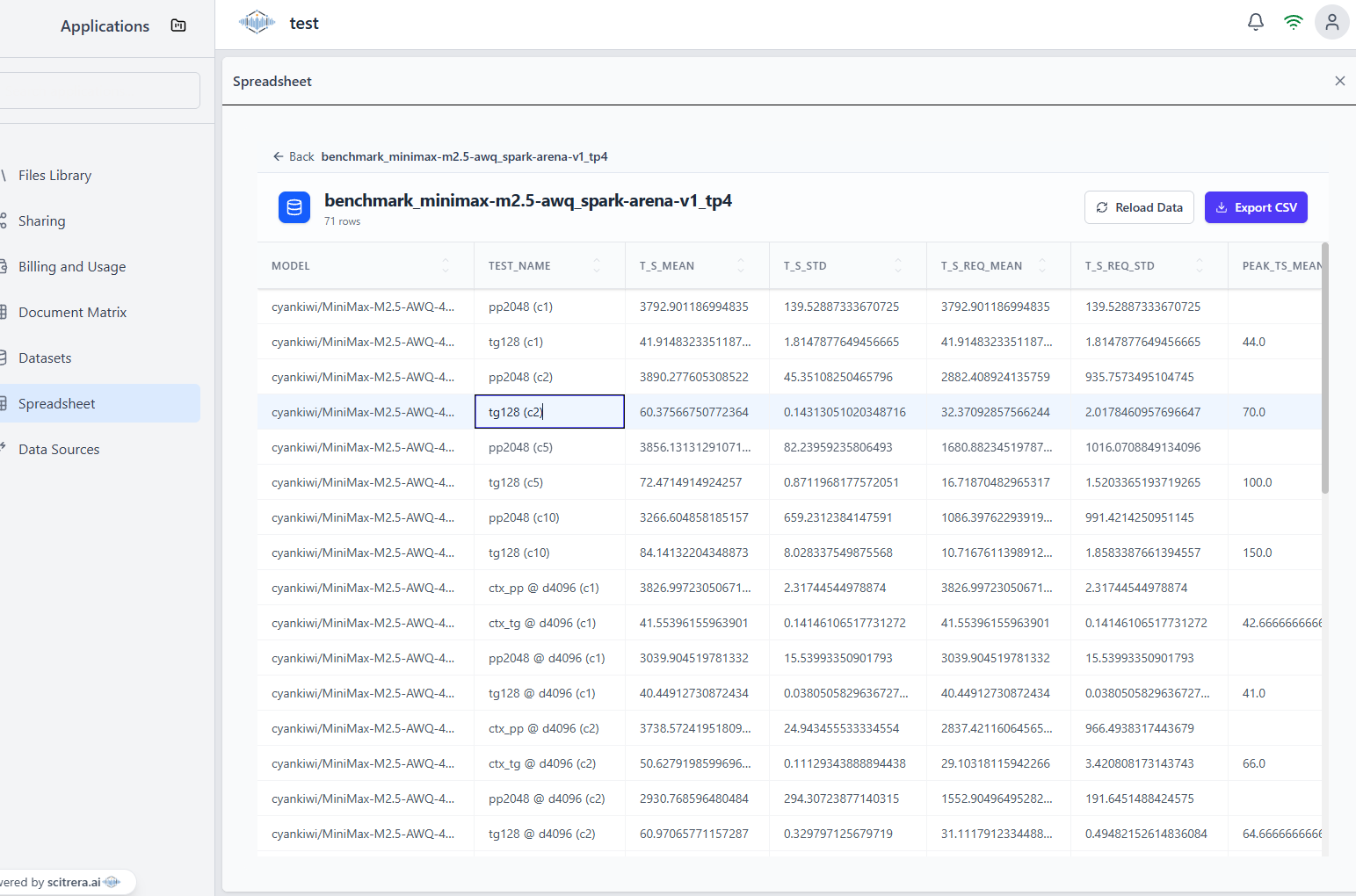Select the cell reading "ctx_pp @ d4096 (c1)"
The height and width of the screenshot is (896, 1356).
click(x=549, y=588)
